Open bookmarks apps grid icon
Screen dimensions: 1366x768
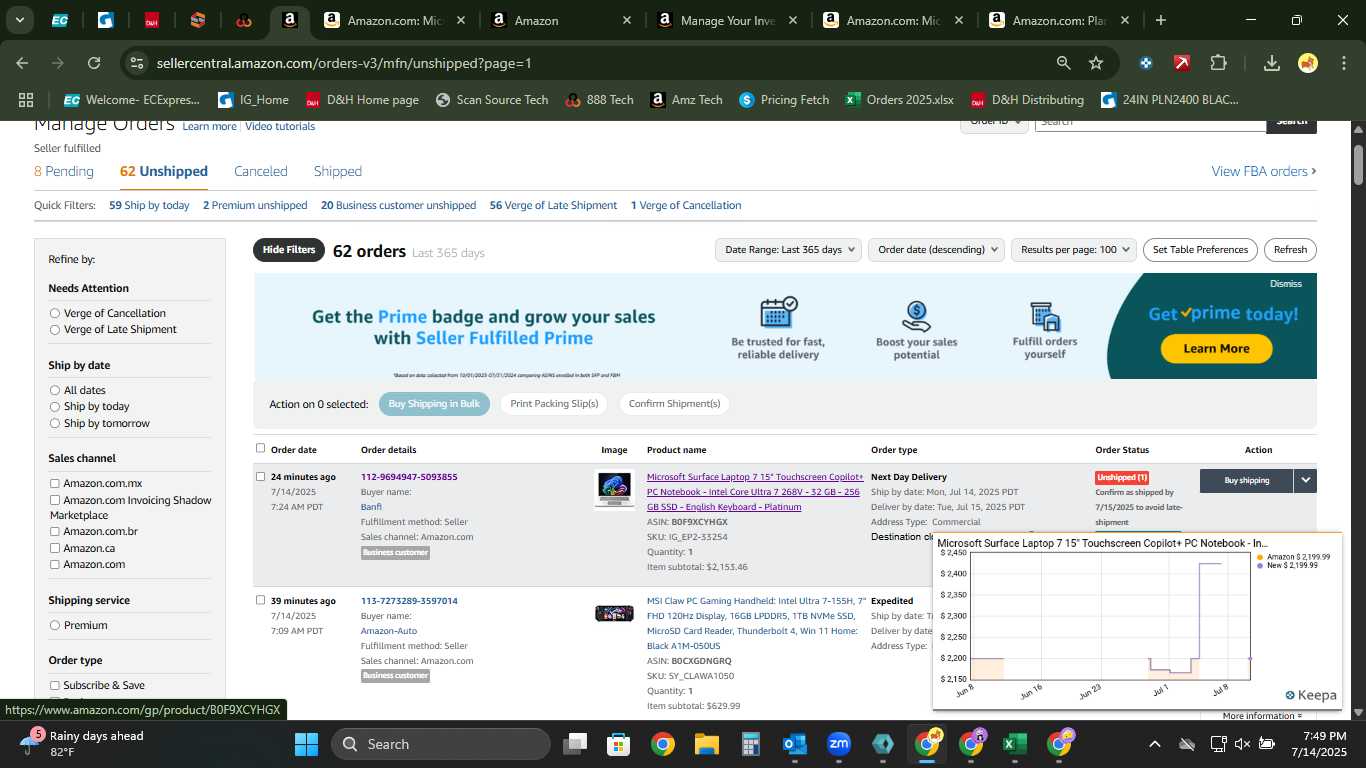[26, 100]
